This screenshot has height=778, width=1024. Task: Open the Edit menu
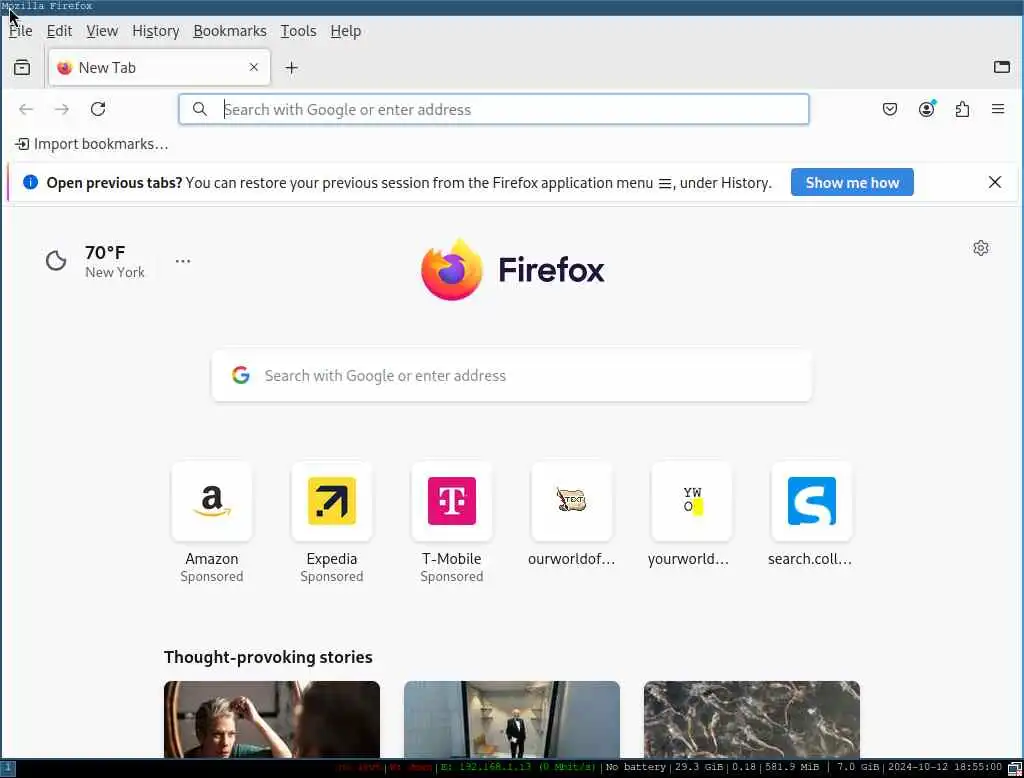click(x=59, y=31)
